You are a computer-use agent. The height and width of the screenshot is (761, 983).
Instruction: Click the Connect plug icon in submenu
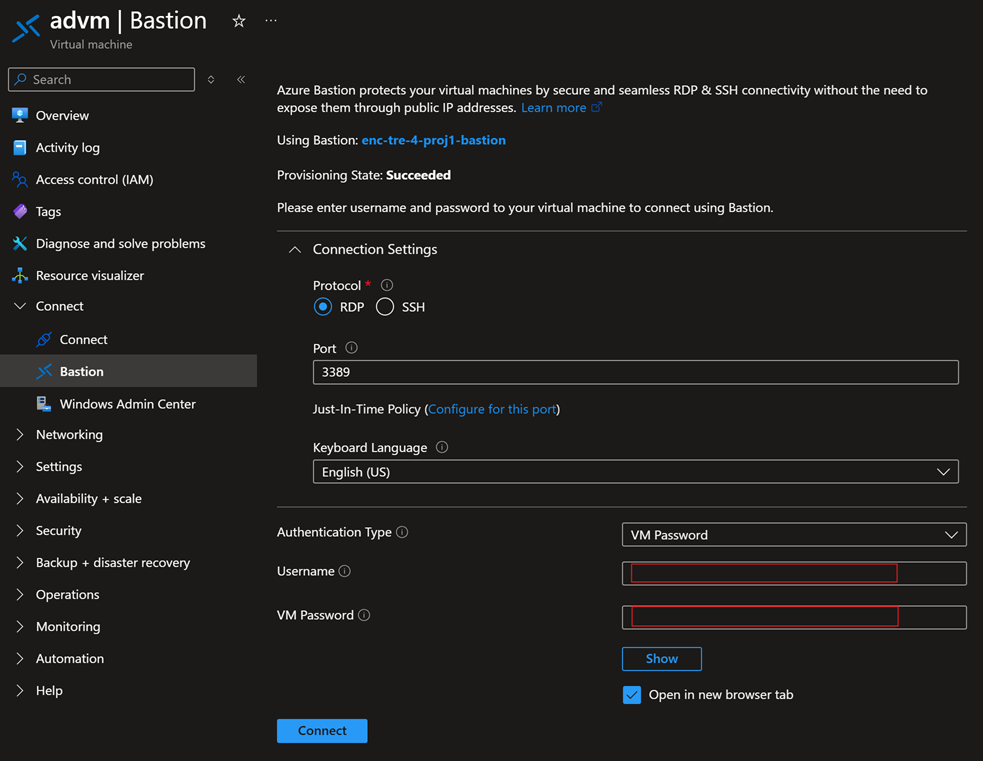point(44,340)
